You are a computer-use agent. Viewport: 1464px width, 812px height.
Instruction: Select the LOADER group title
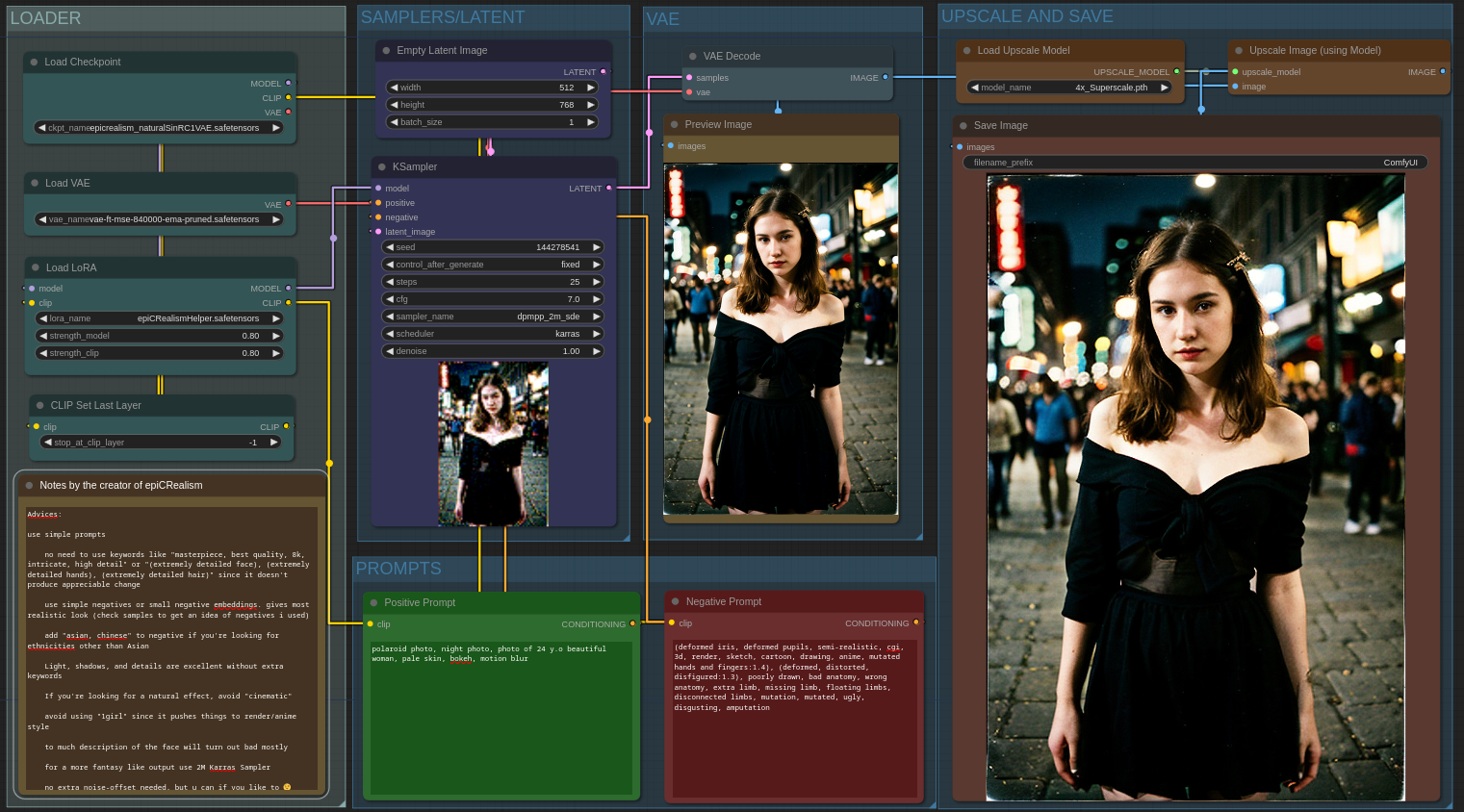[45, 18]
